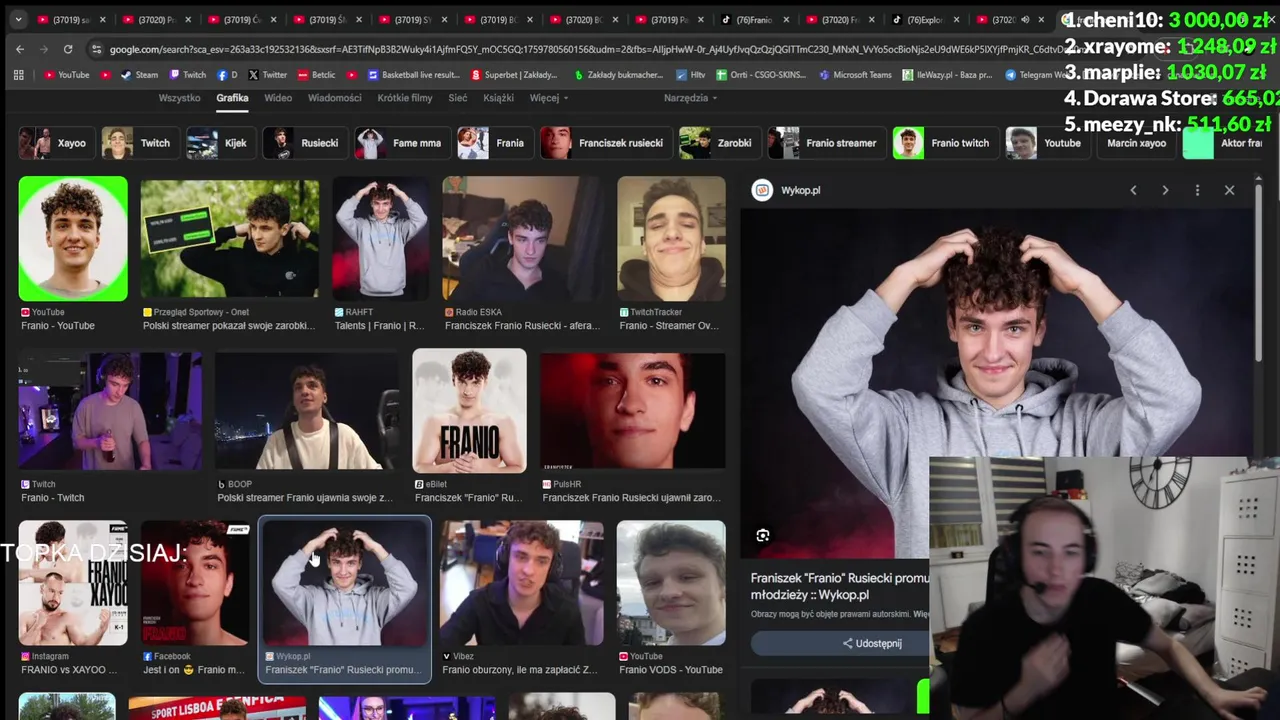Image resolution: width=1280 pixels, height=720 pixels.
Task: Filter by the Xayoo chip
Action: (55, 143)
